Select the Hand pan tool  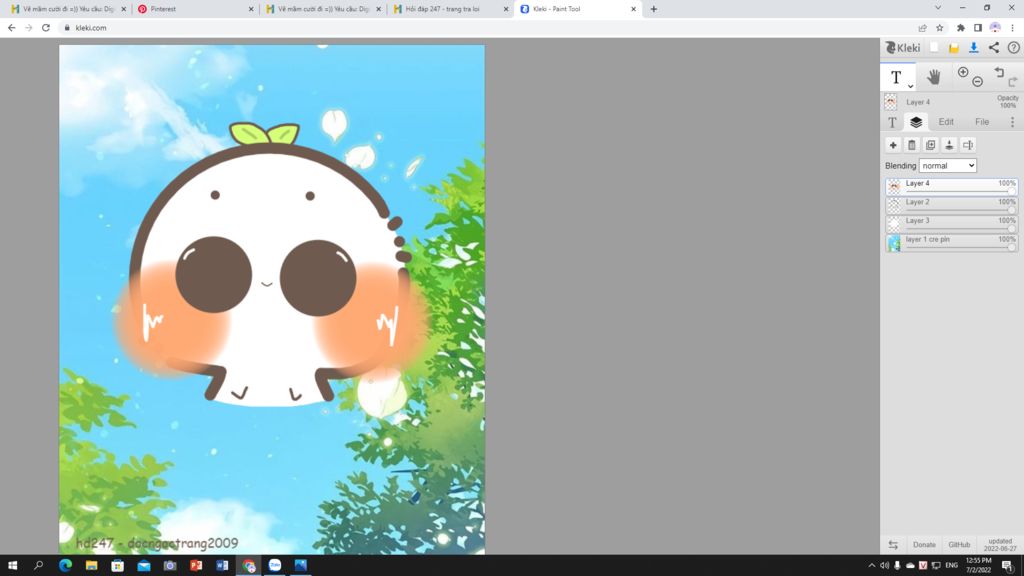(934, 78)
